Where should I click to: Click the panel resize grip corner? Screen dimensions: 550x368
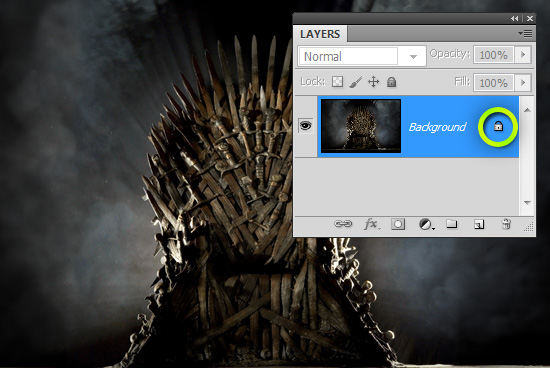(x=529, y=227)
